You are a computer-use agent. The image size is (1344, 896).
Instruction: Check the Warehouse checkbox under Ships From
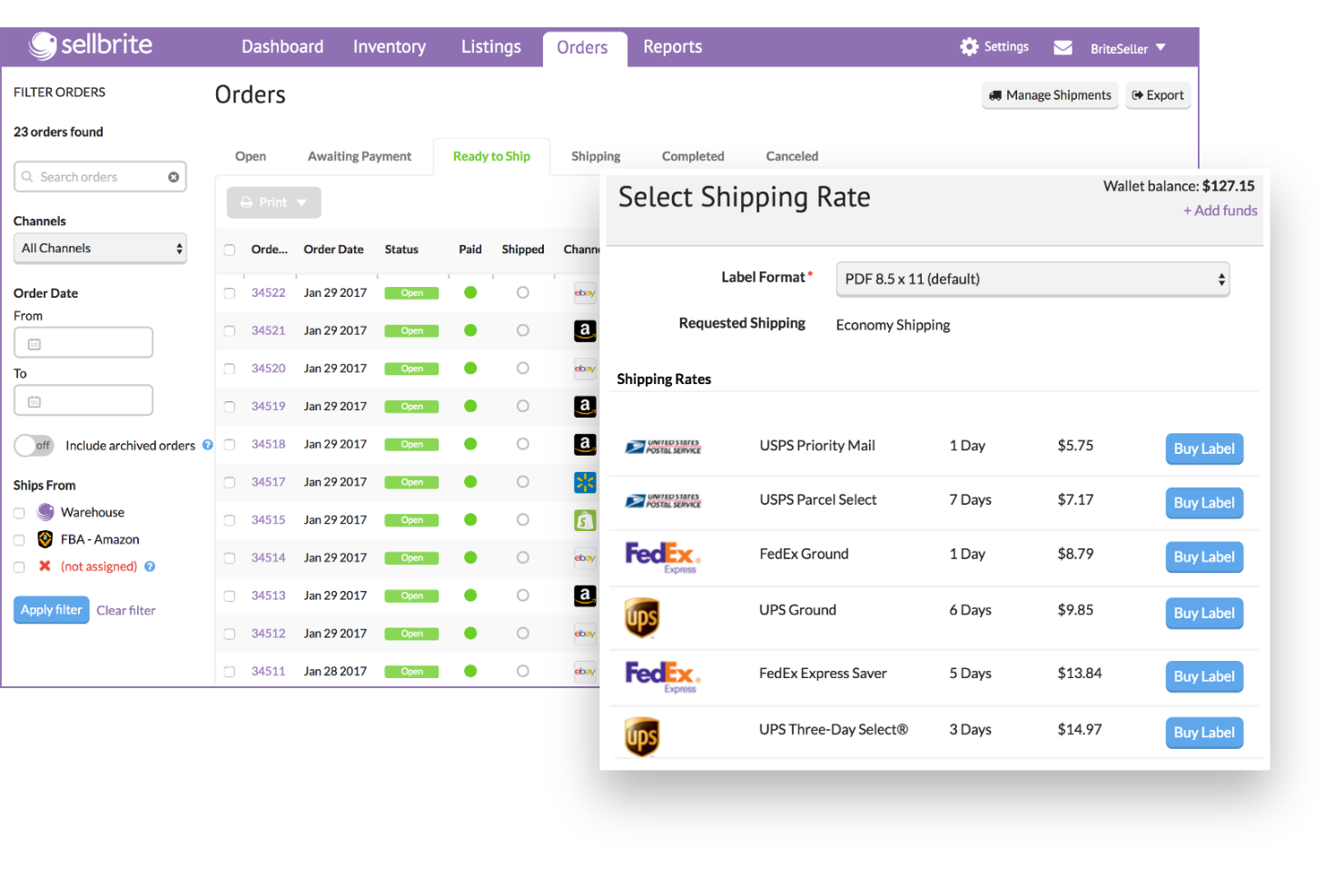pos(18,512)
